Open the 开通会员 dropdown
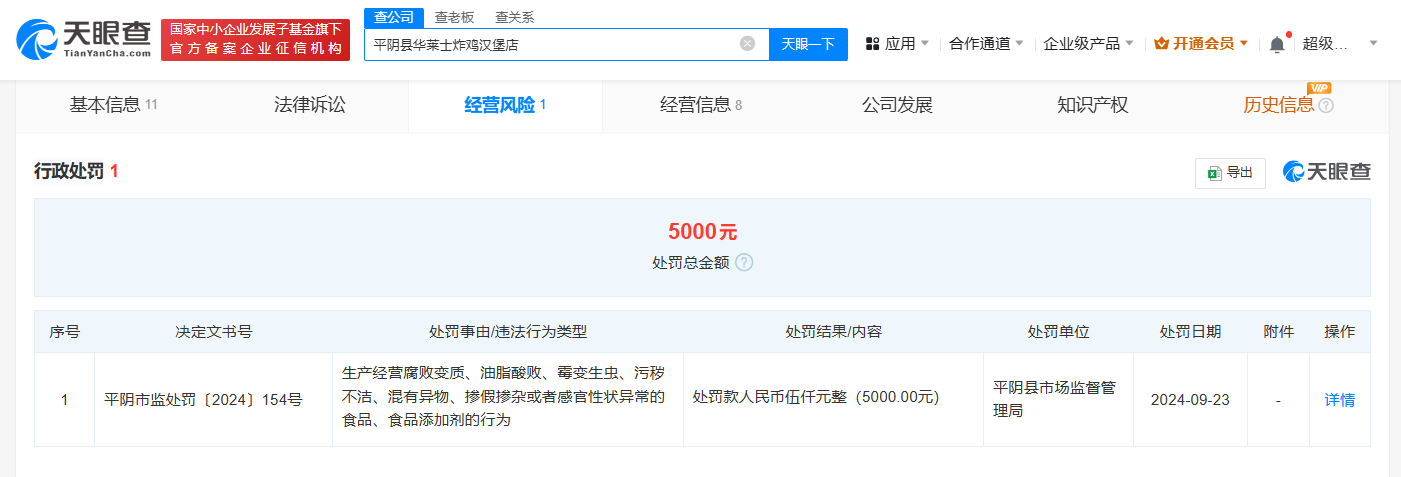Viewport: 1401px width, 477px height. (x=1201, y=44)
